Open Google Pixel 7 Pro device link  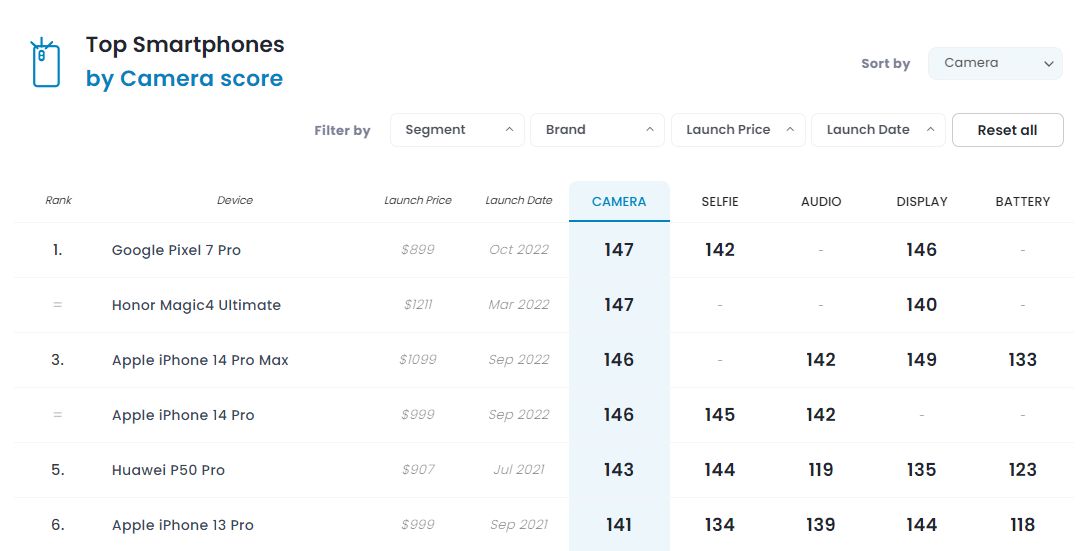pyautogui.click(x=176, y=250)
